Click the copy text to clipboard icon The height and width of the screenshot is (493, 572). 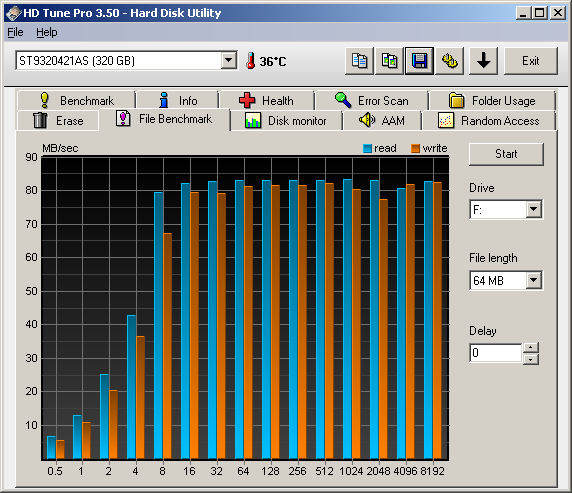(359, 61)
